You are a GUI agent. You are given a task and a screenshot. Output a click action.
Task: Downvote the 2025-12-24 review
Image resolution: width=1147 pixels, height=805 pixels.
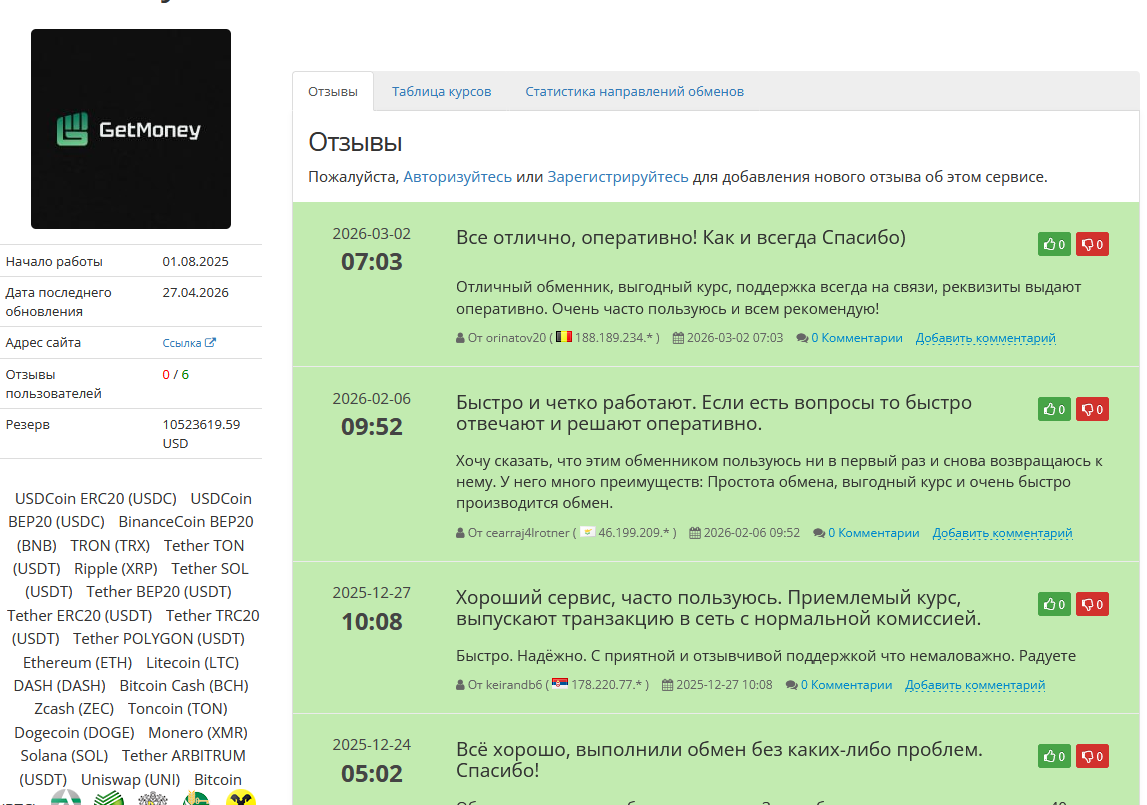(1092, 756)
